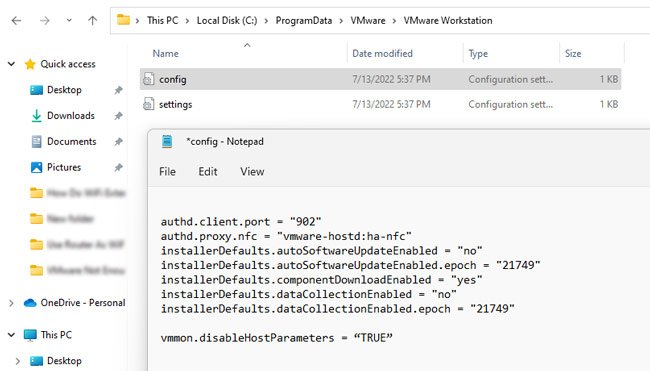Sort files by Date modified column
The width and height of the screenshot is (650, 371).
point(382,53)
